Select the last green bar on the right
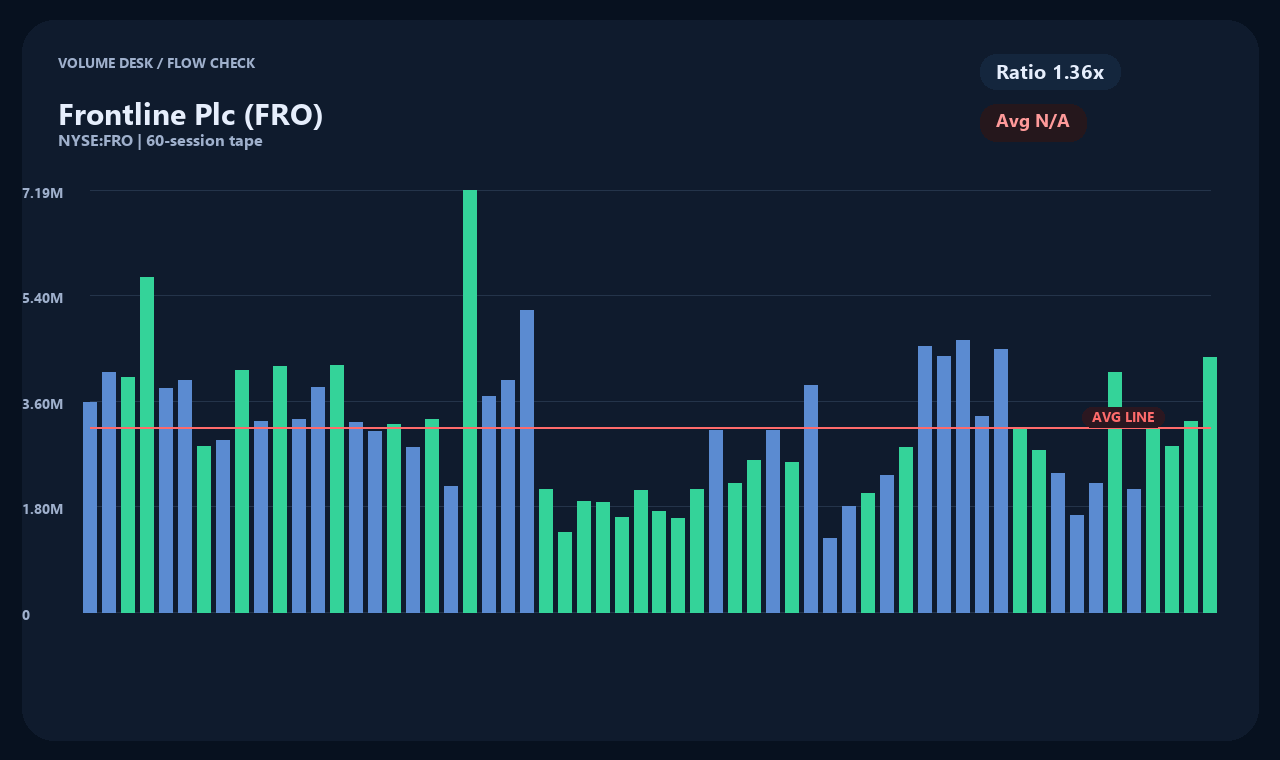Image resolution: width=1280 pixels, height=760 pixels. [1210, 485]
